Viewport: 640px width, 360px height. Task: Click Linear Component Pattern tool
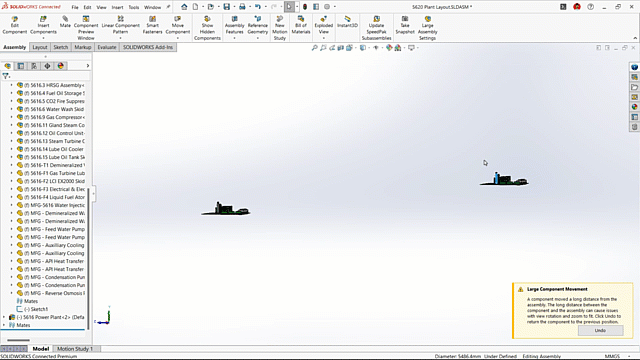tap(120, 25)
